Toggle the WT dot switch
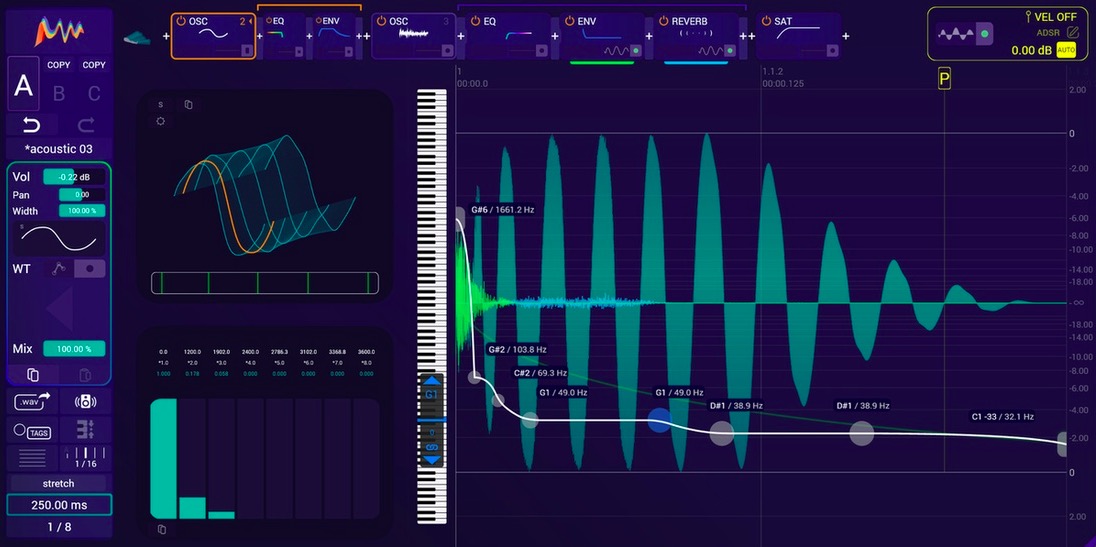 90,269
